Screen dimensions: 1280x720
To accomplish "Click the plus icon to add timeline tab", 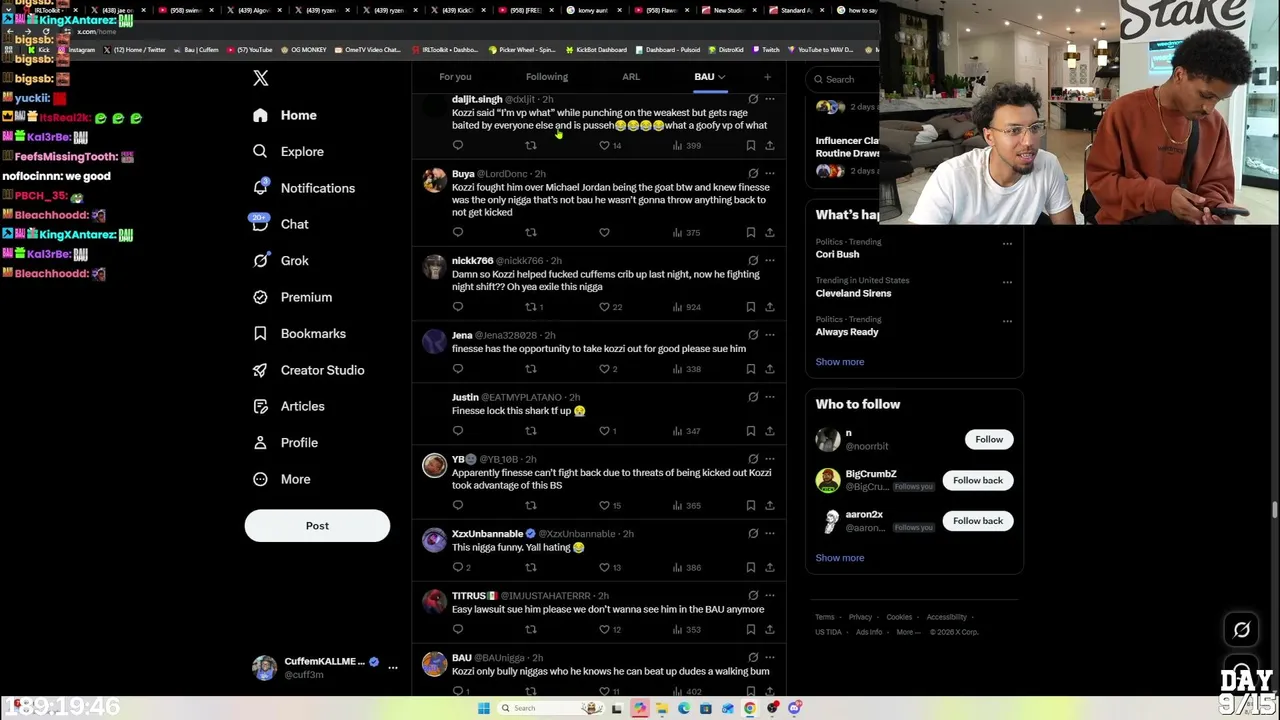I will (x=767, y=77).
